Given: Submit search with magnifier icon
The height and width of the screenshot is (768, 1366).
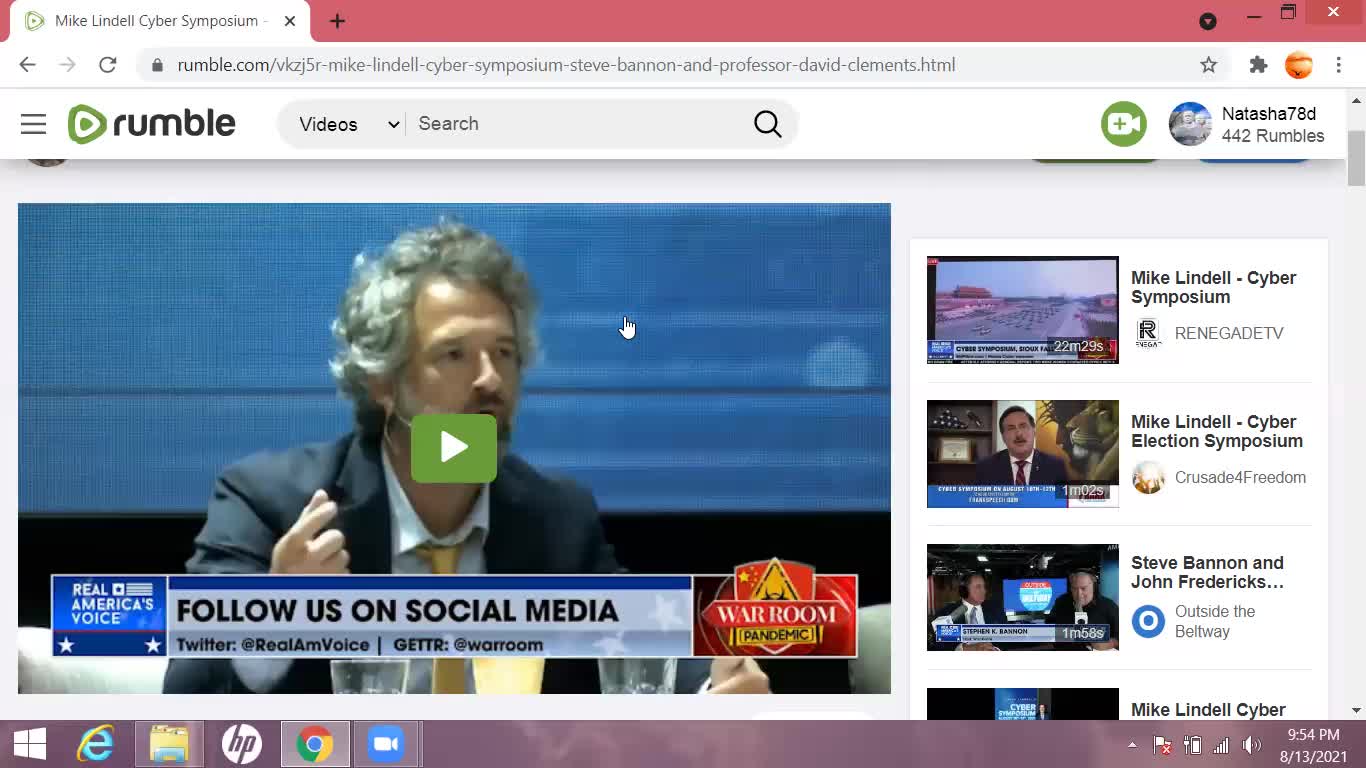Looking at the screenshot, I should coord(767,124).
